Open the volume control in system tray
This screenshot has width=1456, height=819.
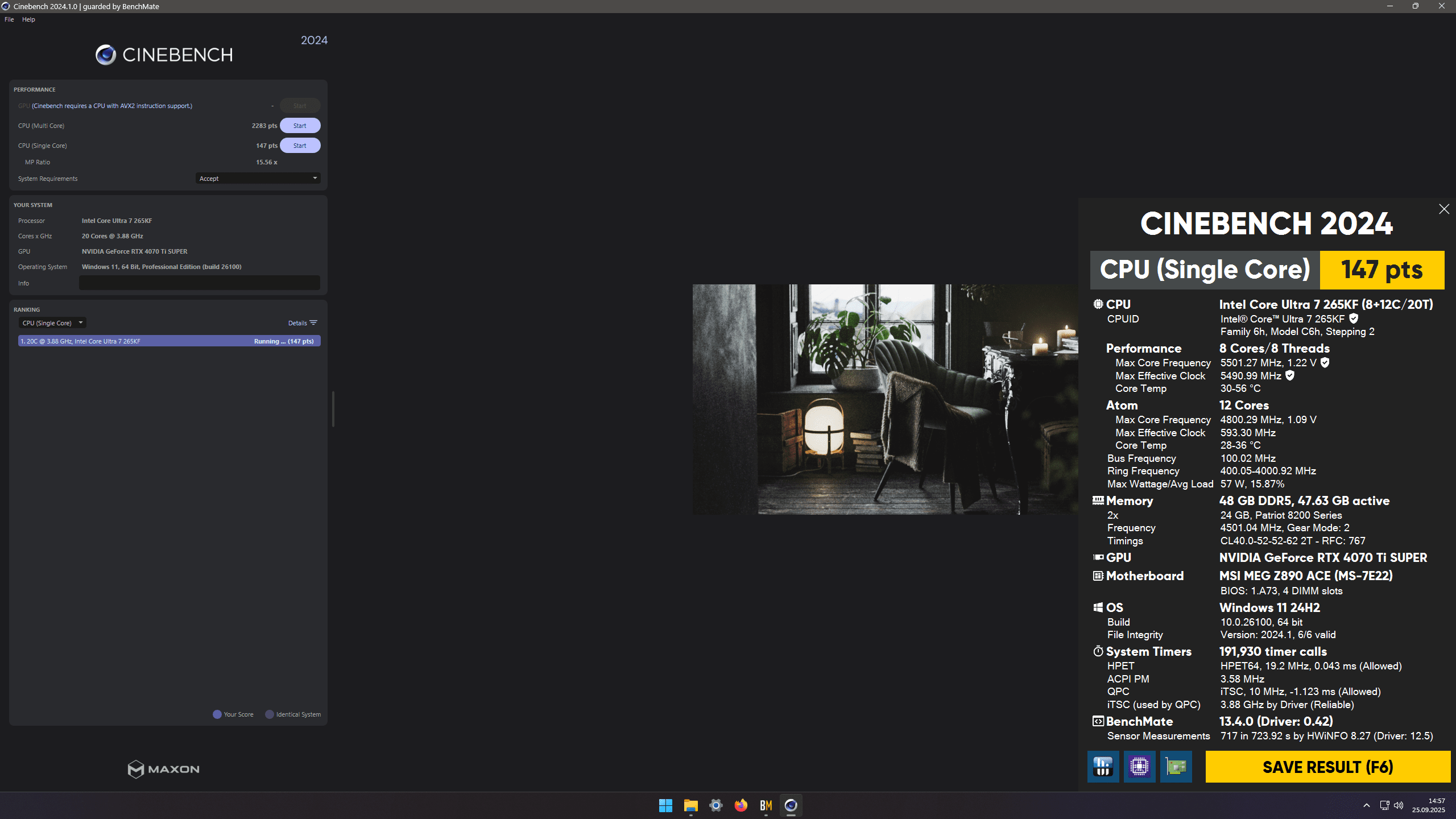(x=1399, y=805)
